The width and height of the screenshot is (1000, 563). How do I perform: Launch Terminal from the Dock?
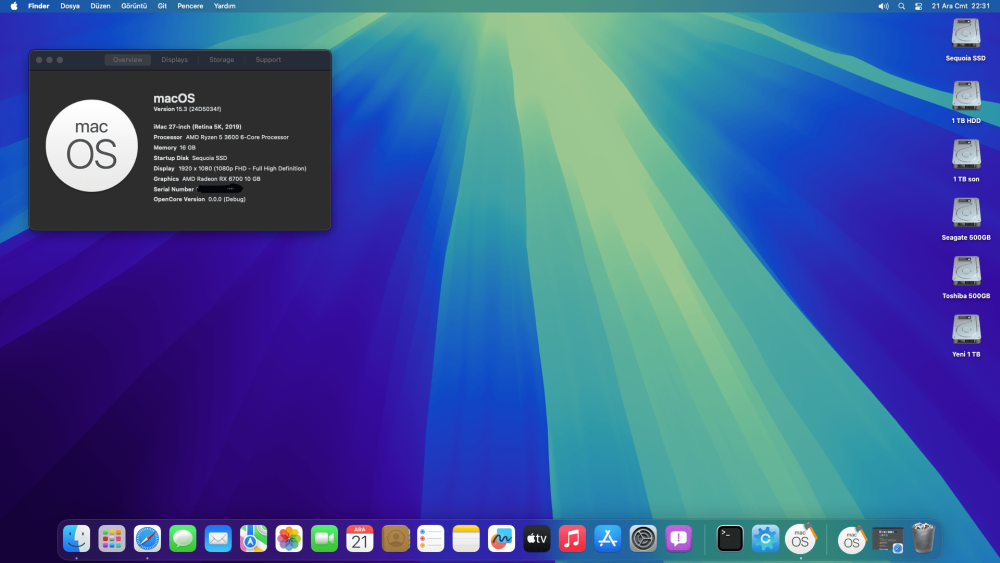tap(730, 539)
